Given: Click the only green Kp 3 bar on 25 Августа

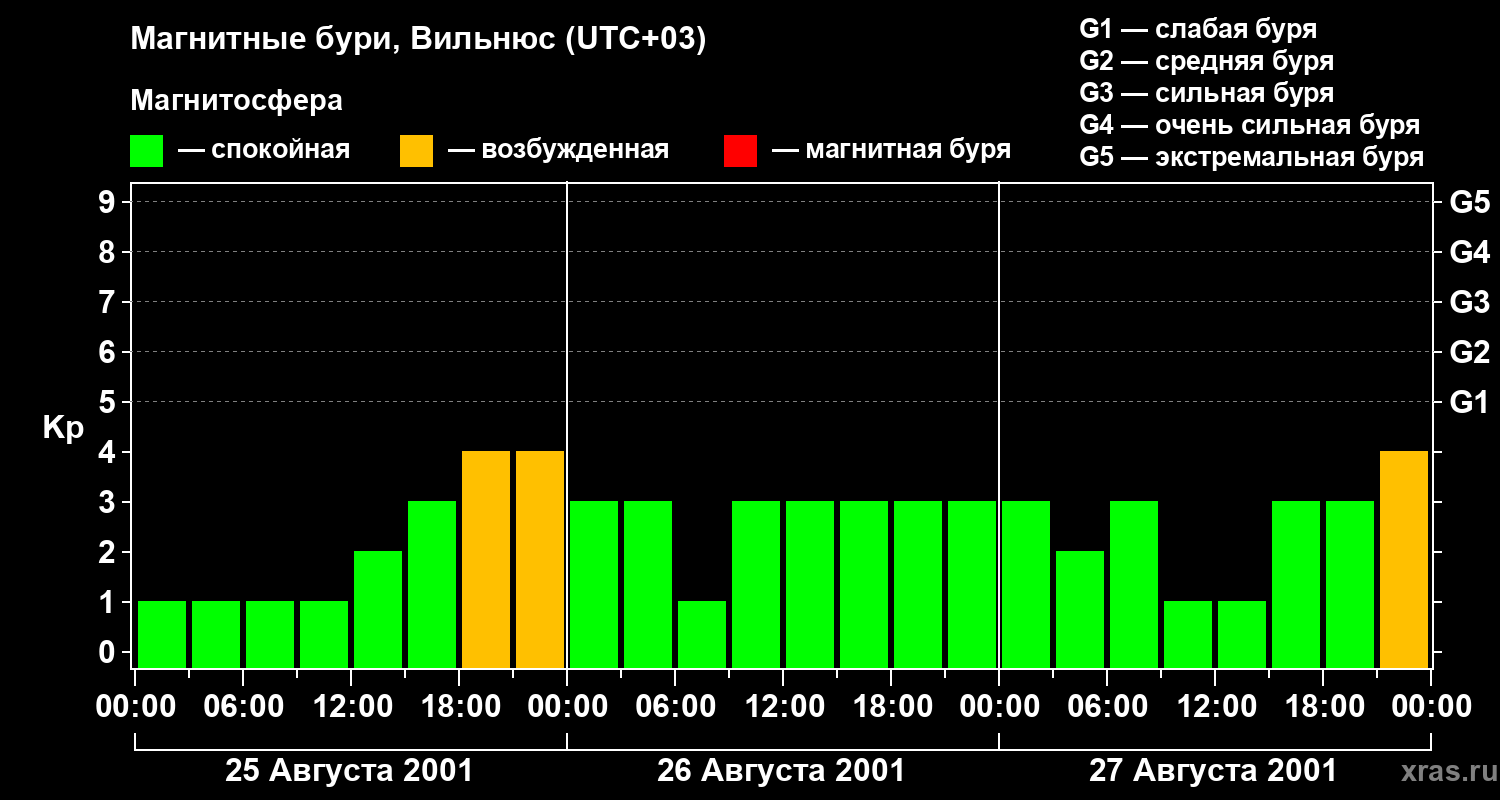Looking at the screenshot, I should (432, 584).
